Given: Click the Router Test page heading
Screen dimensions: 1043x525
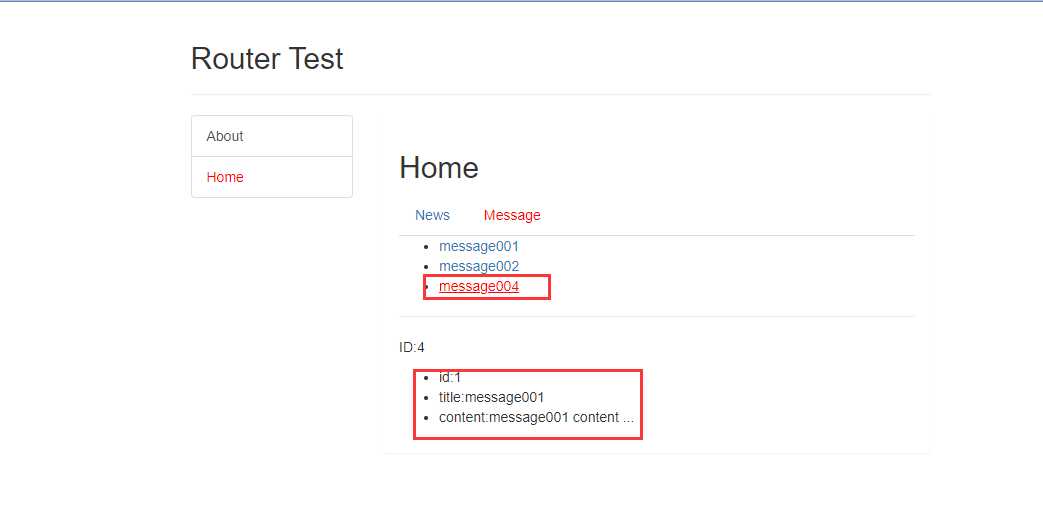Looking at the screenshot, I should pos(267,59).
